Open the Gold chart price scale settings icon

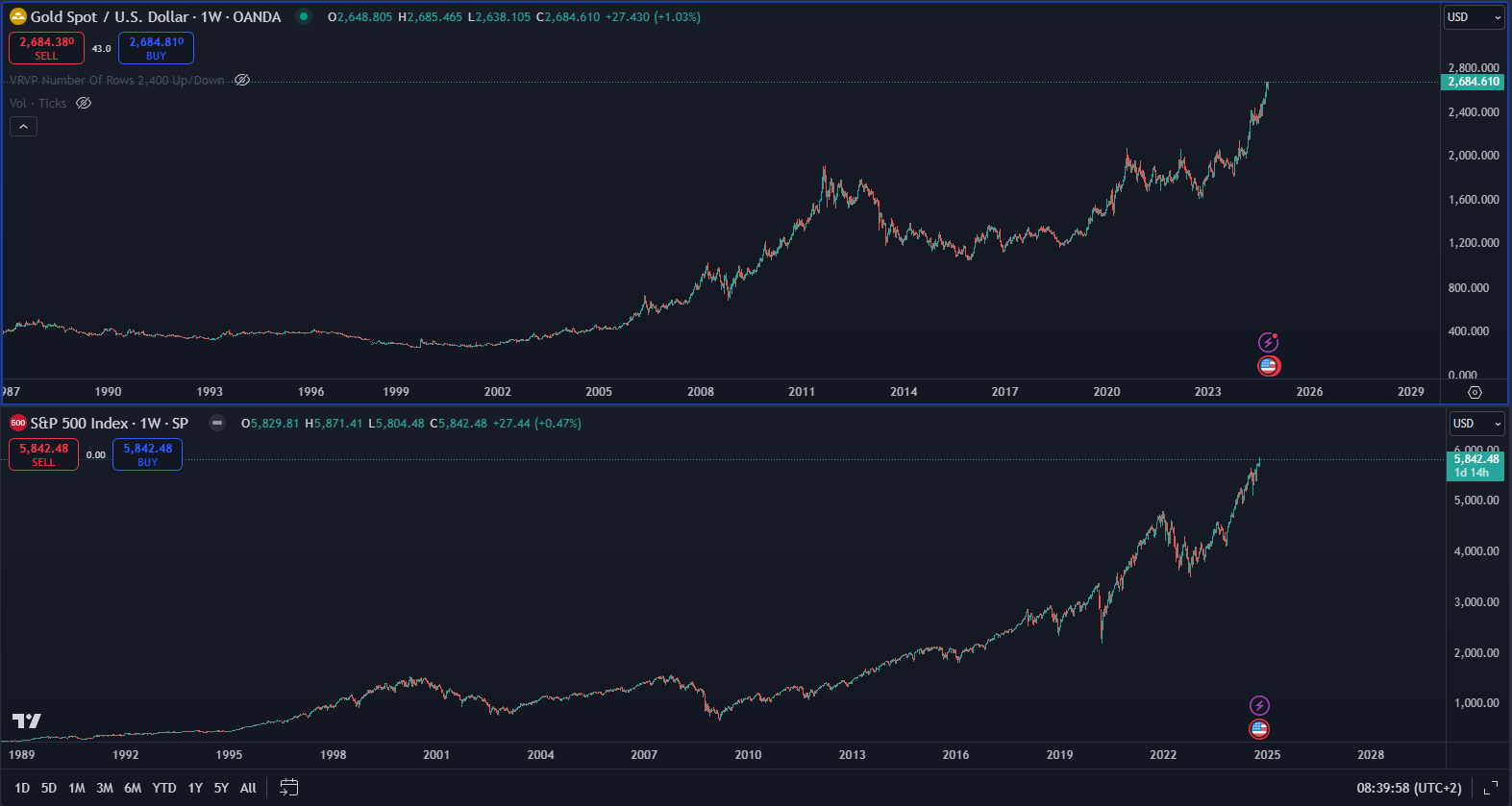pyautogui.click(x=1475, y=392)
